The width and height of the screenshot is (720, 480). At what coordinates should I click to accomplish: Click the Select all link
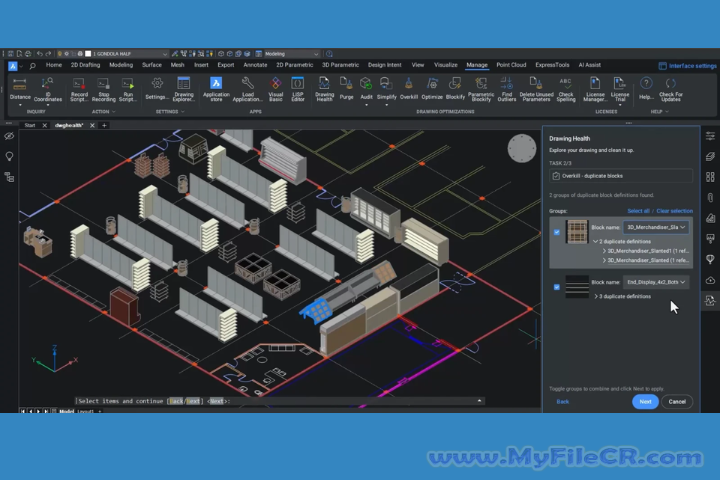click(x=638, y=211)
